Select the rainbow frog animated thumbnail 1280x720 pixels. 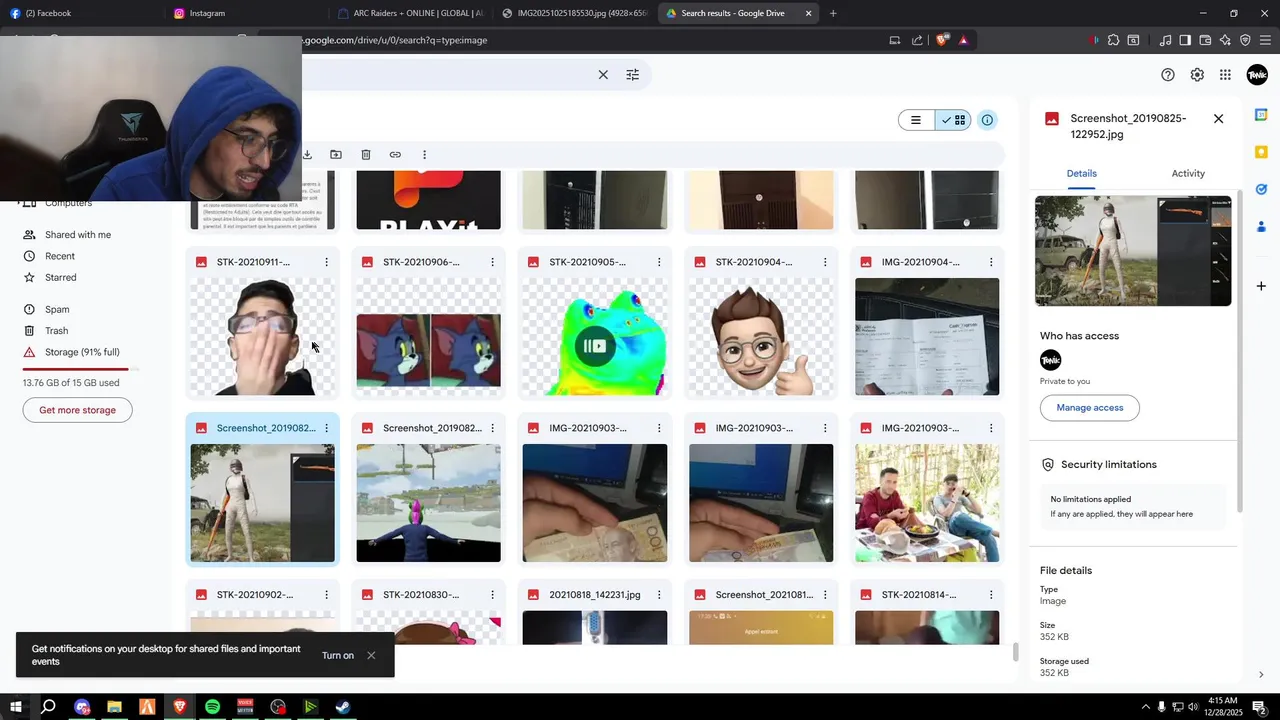point(595,337)
